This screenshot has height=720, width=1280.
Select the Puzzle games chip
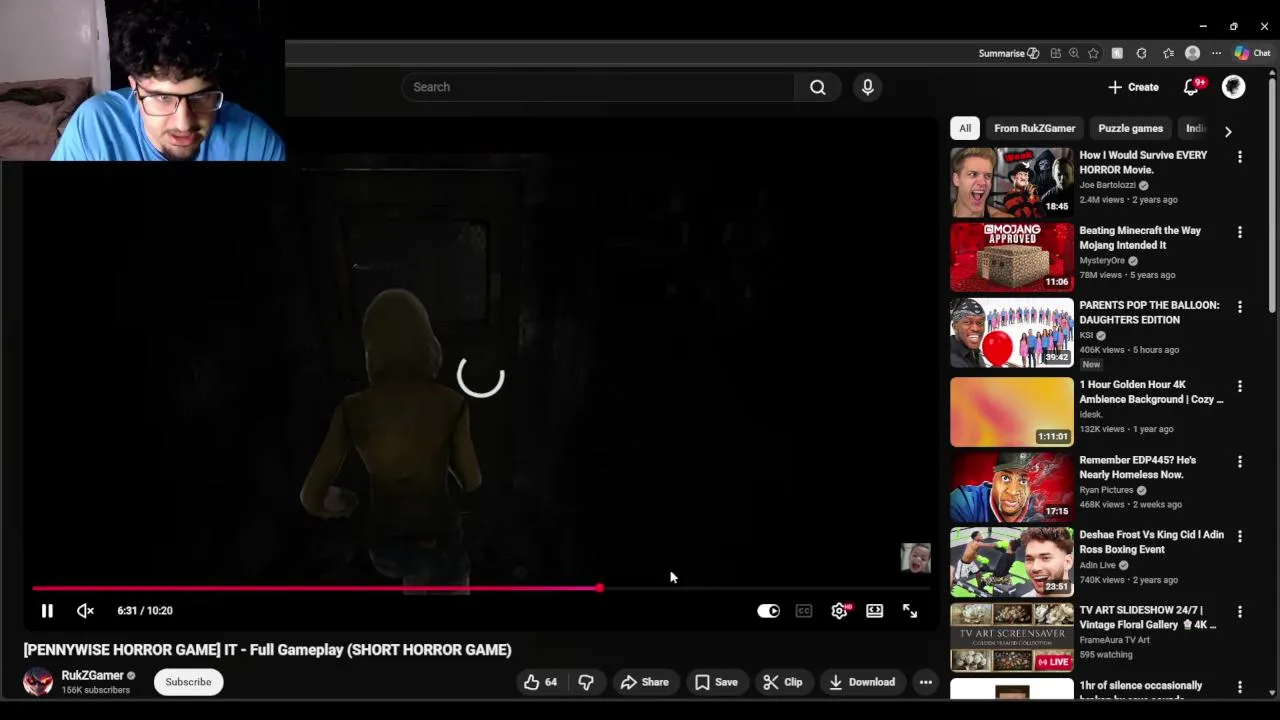[1130, 128]
